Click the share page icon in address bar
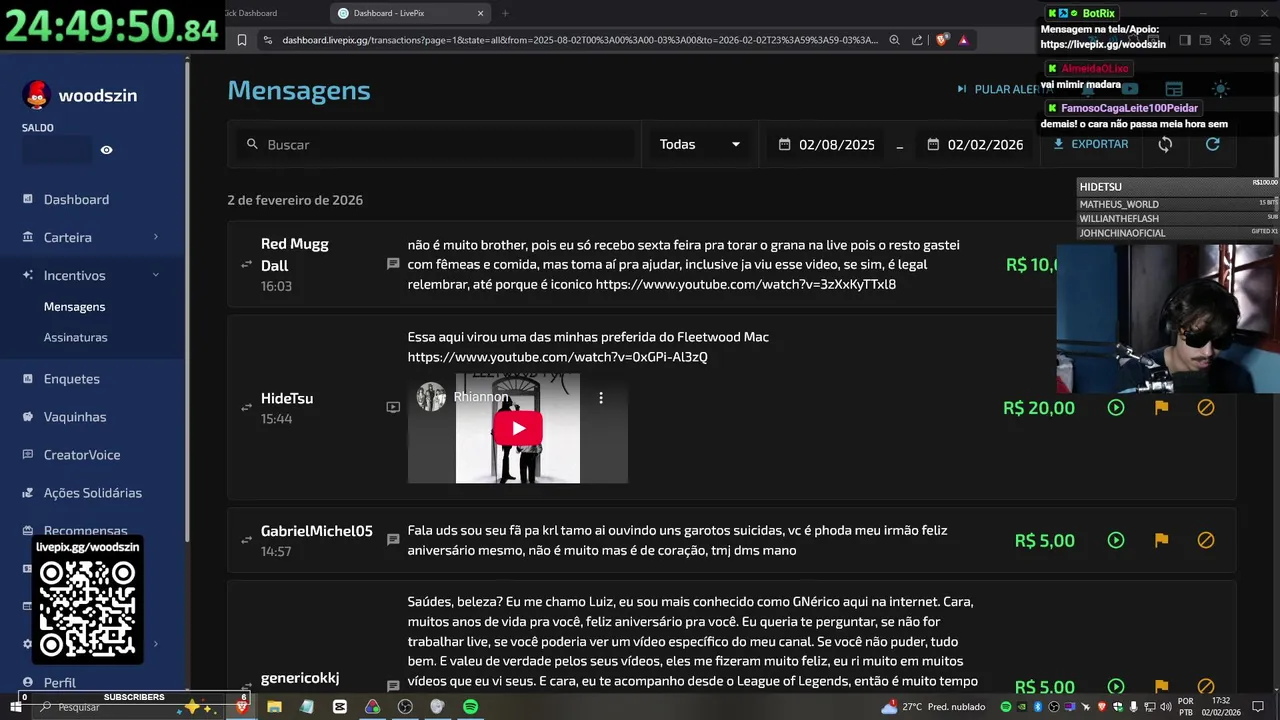The height and width of the screenshot is (720, 1280). click(x=917, y=40)
